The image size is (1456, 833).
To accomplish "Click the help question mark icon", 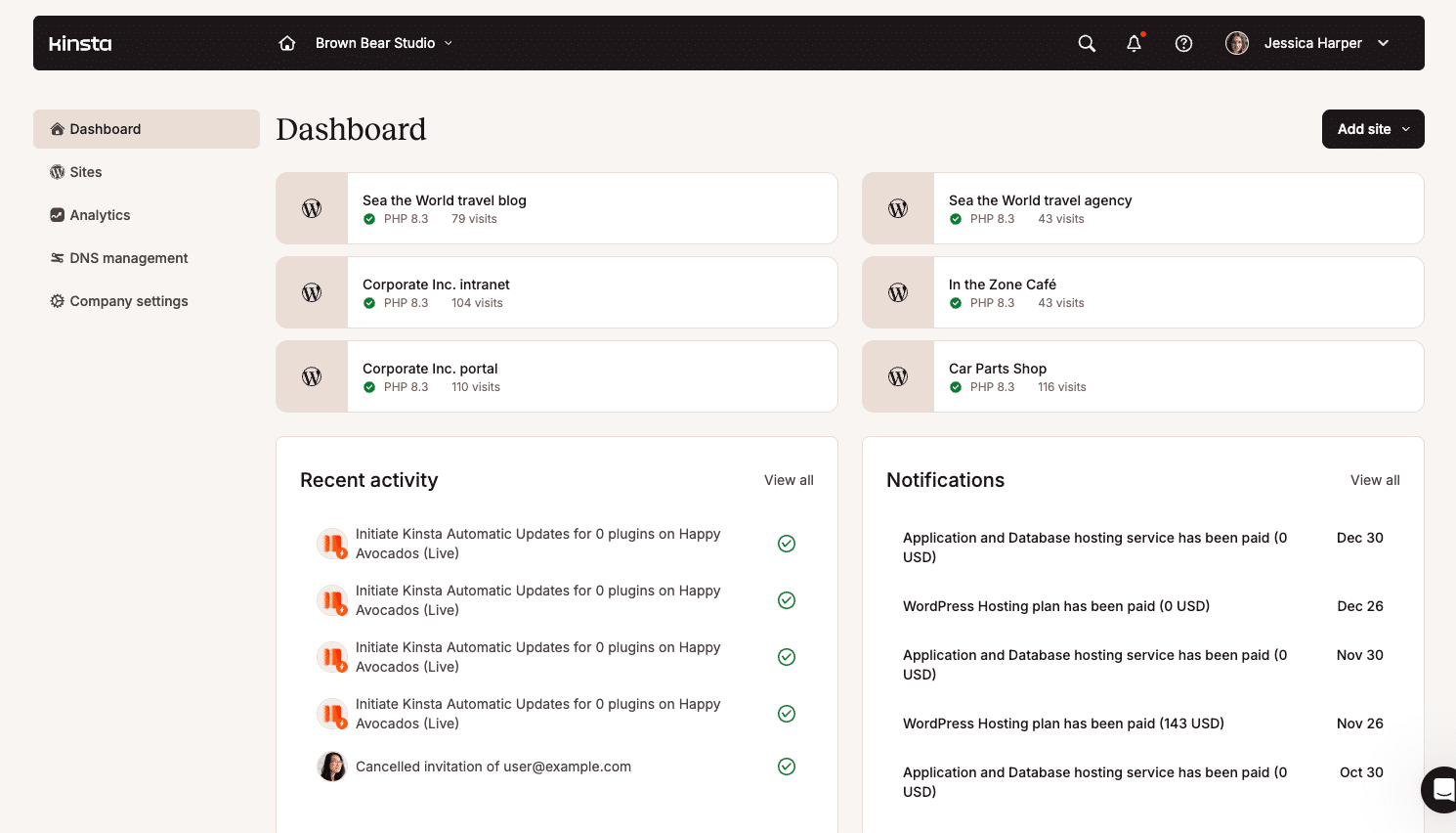I will 1183,43.
